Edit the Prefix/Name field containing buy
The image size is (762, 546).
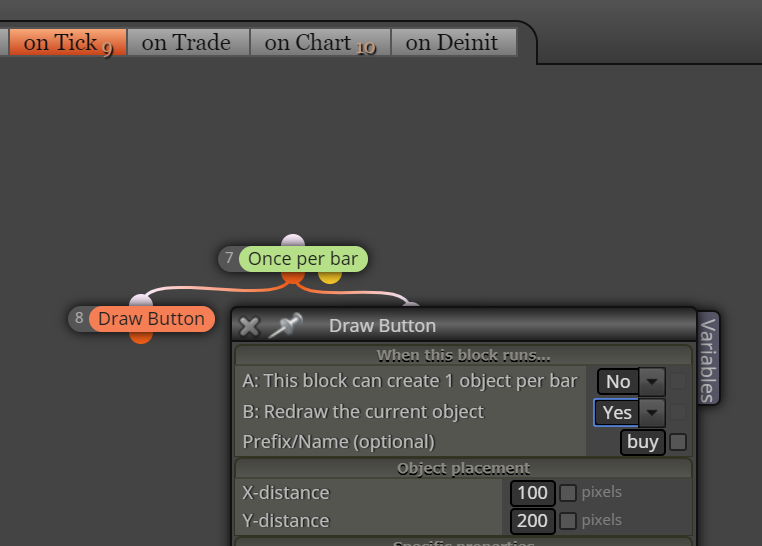pos(642,443)
